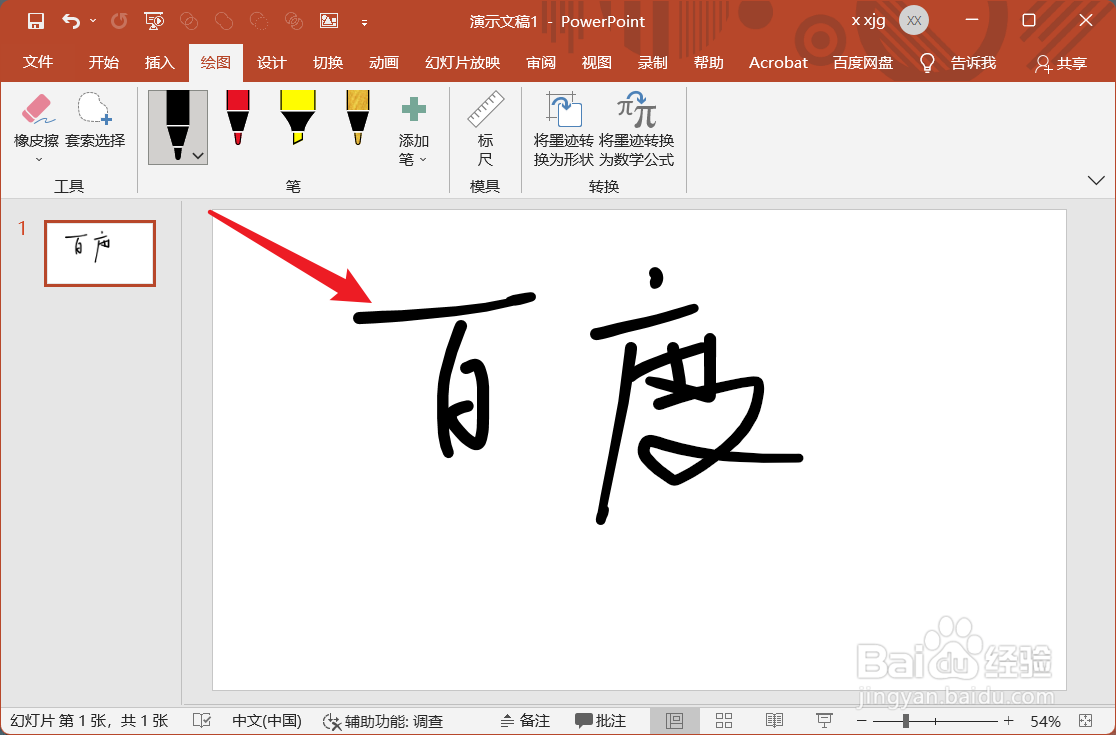
Task: Pick the gold glitter pencil
Action: pyautogui.click(x=357, y=117)
